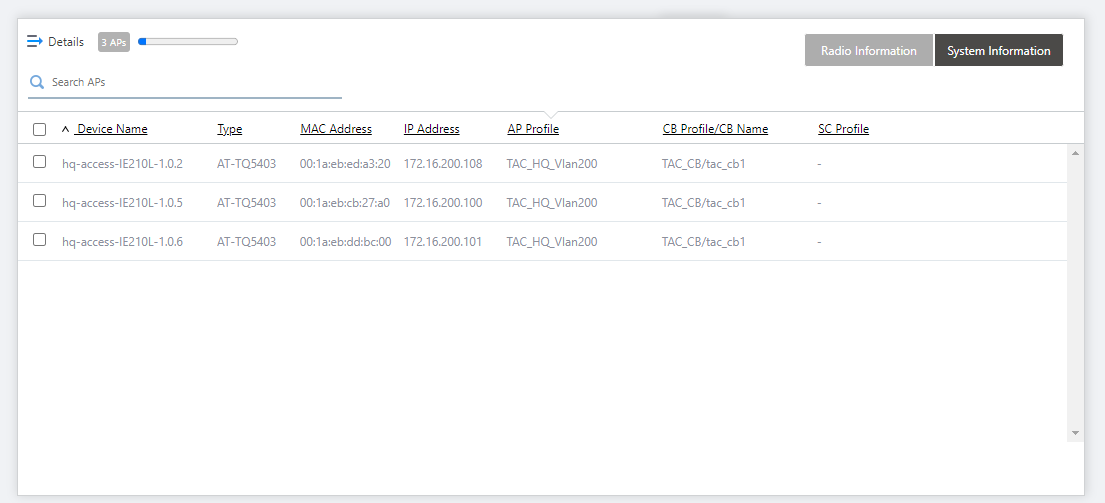Sort by CB Profile/CB Name header
Viewport: 1105px width, 503px height.
[715, 129]
